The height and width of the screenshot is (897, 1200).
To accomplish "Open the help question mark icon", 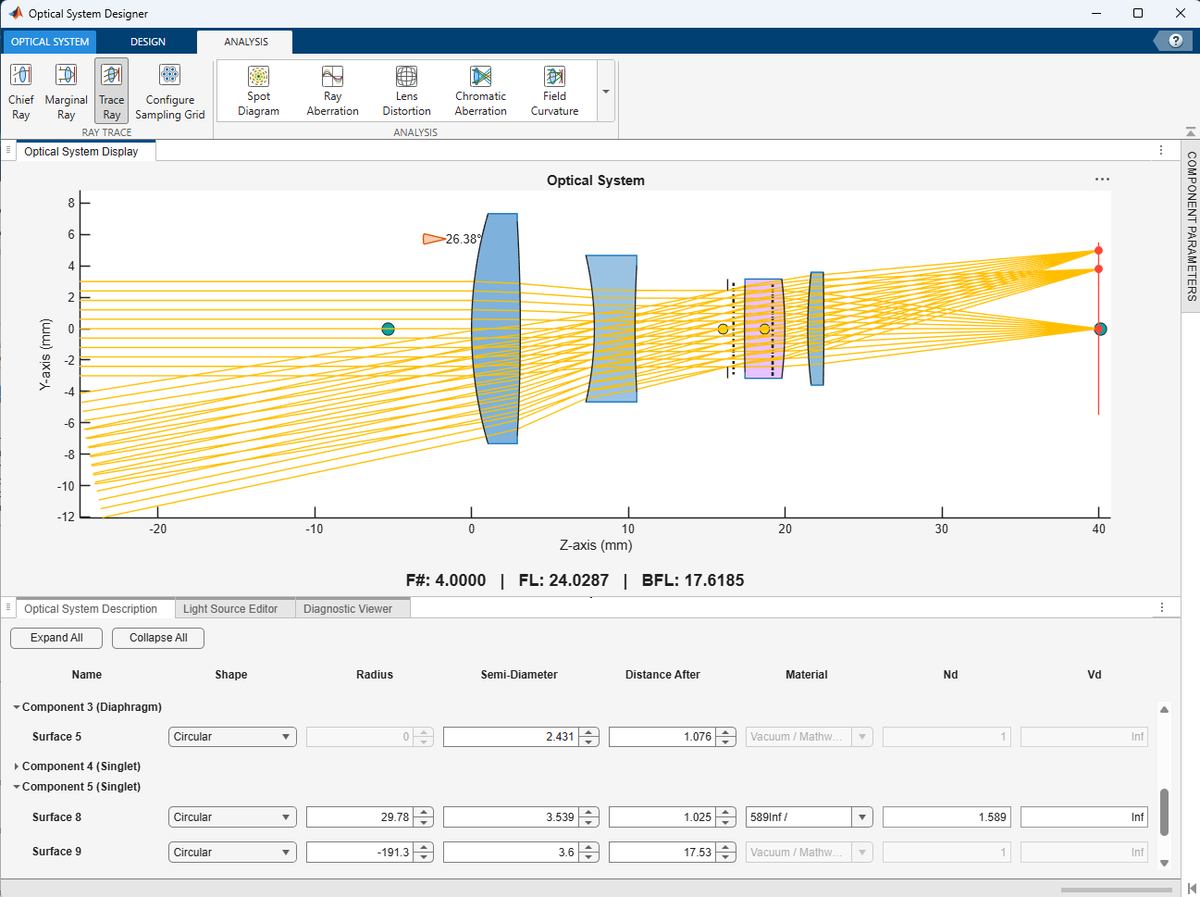I will (x=1176, y=40).
